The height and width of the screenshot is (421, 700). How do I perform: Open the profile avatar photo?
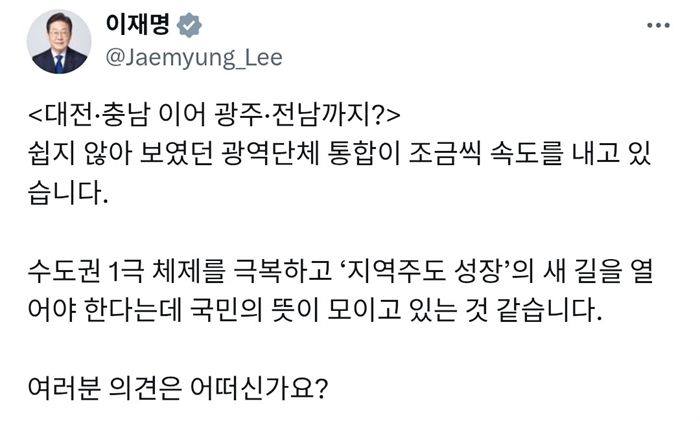click(x=59, y=42)
